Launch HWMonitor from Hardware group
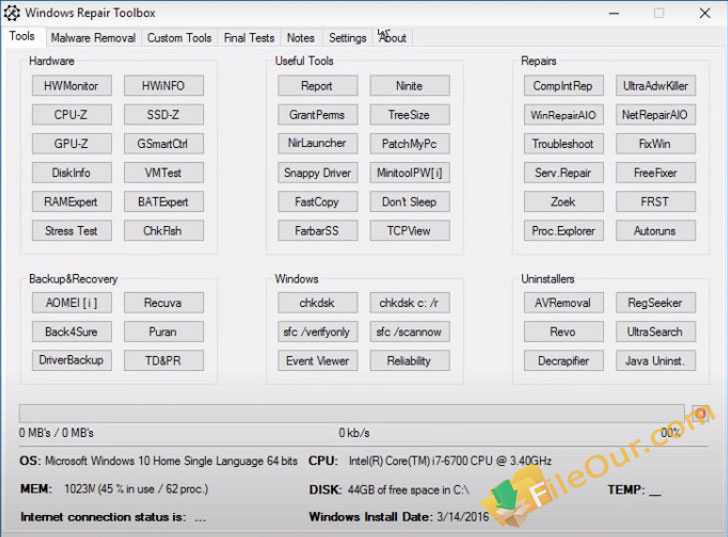The height and width of the screenshot is (537, 728). tap(72, 86)
